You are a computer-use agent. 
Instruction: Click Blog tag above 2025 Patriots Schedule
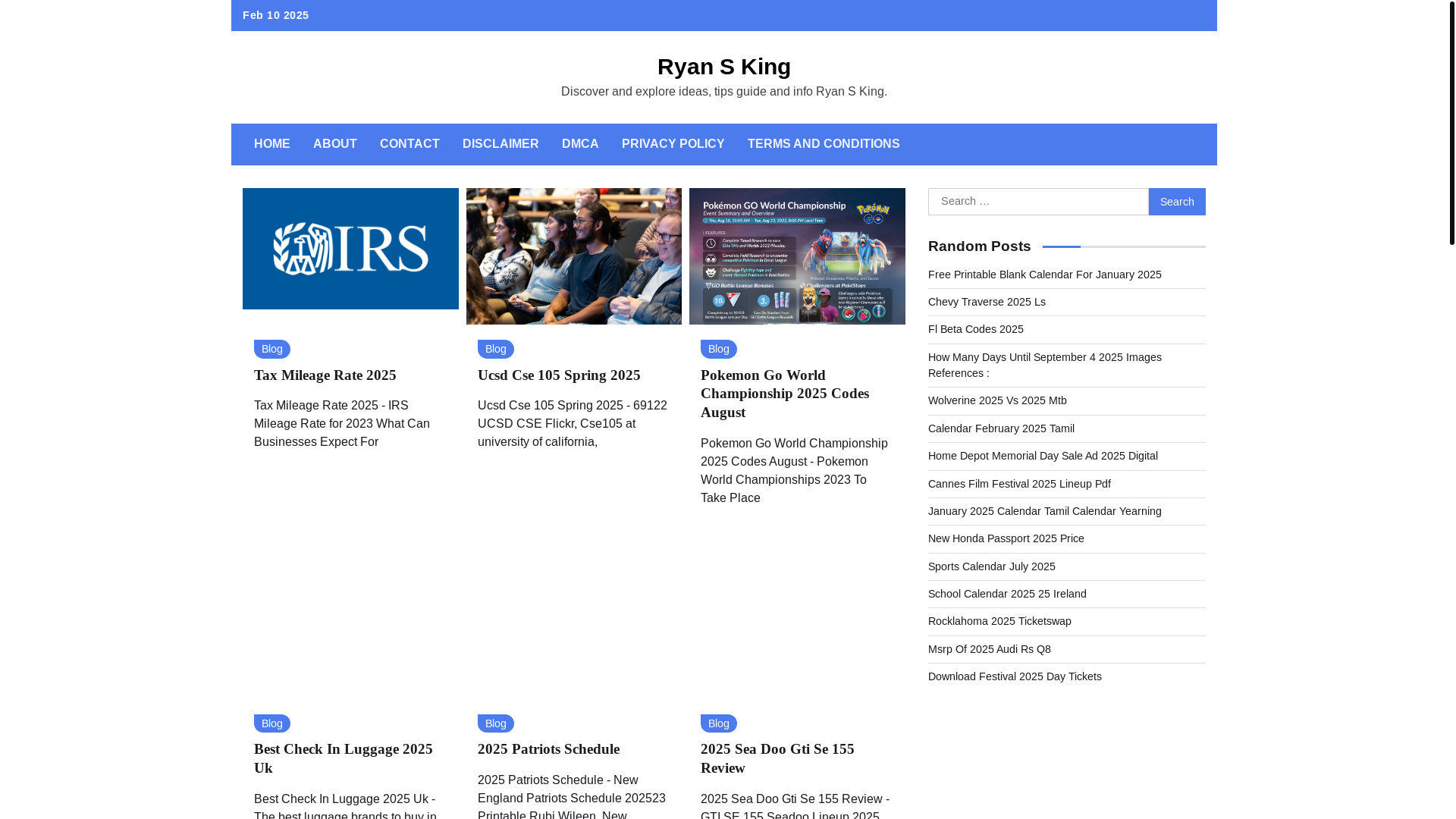click(496, 723)
